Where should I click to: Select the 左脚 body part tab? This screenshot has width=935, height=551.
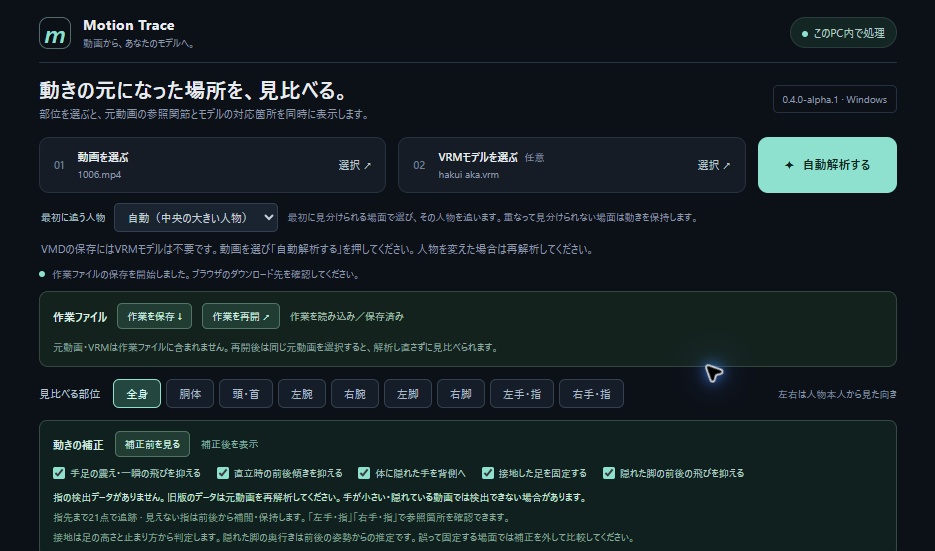[408, 394]
